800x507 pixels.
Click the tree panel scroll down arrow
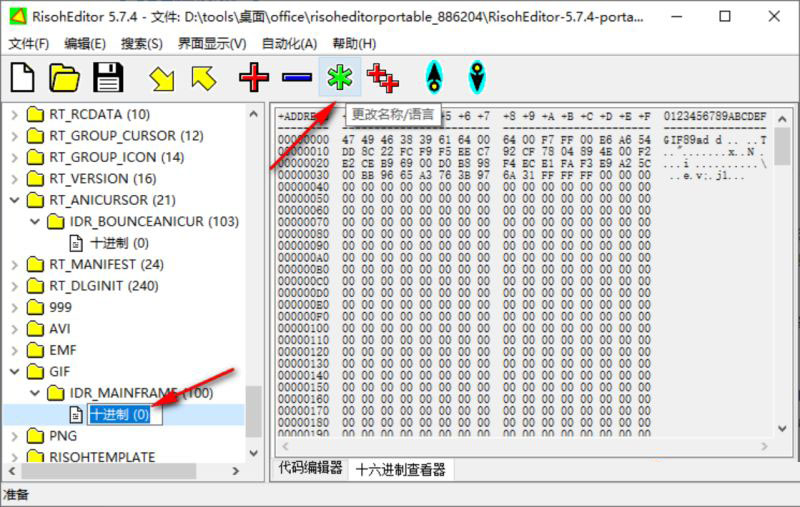pos(254,453)
